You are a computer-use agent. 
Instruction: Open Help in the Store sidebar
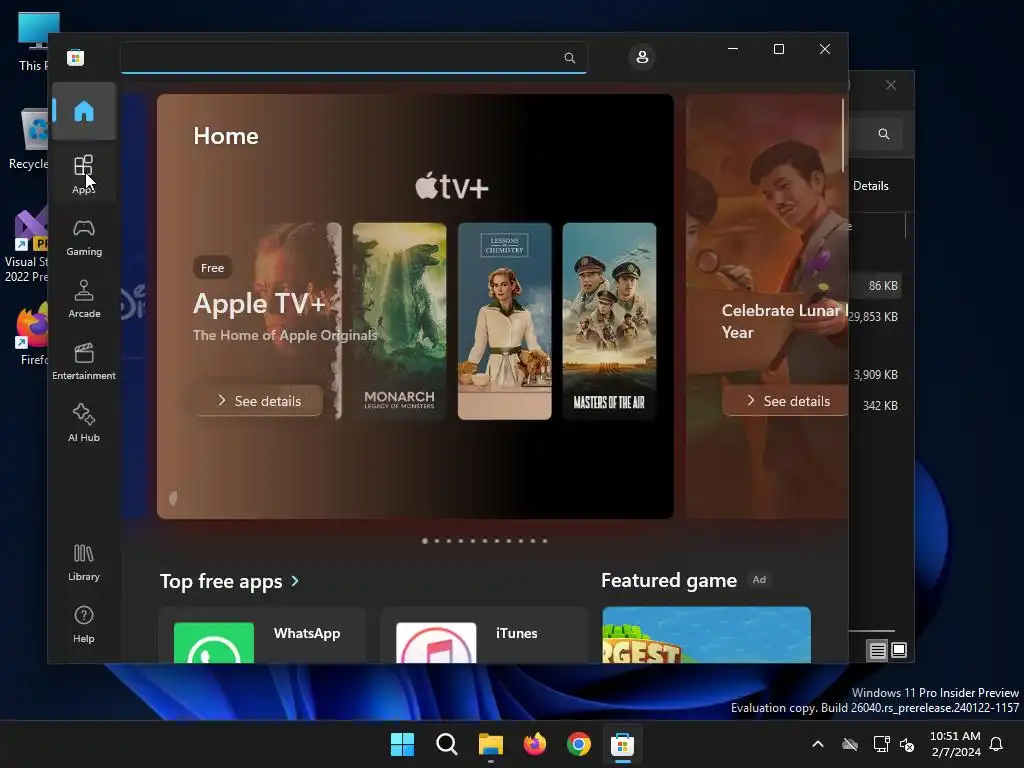point(84,624)
